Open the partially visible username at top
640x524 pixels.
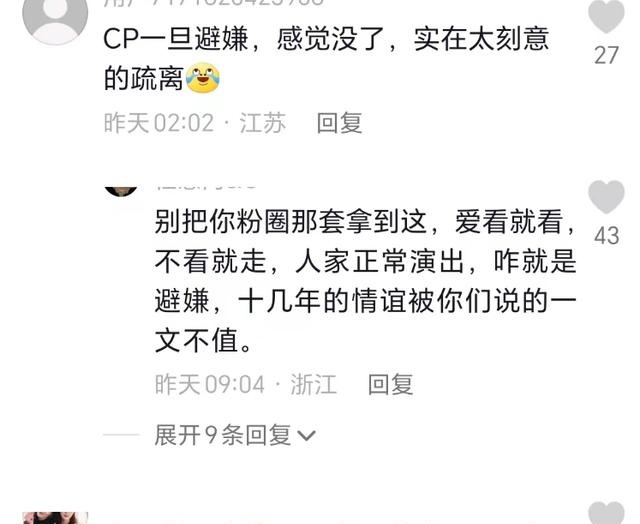(x=214, y=2)
